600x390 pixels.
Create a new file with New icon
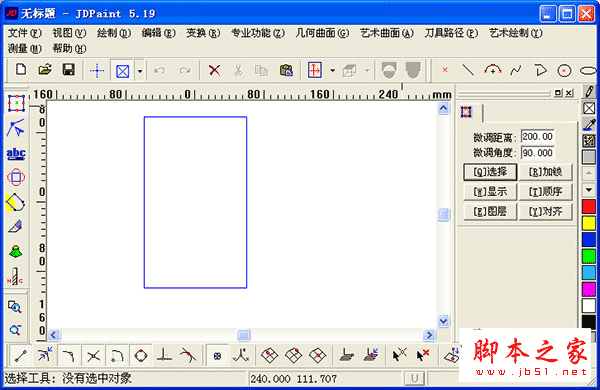21,70
